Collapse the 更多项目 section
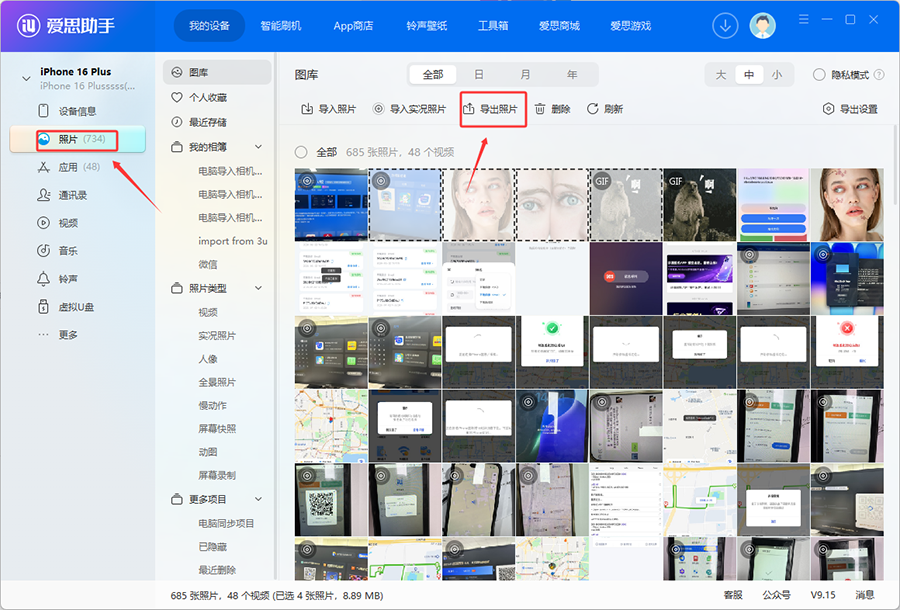Viewport: 900px width, 610px height. [258, 499]
